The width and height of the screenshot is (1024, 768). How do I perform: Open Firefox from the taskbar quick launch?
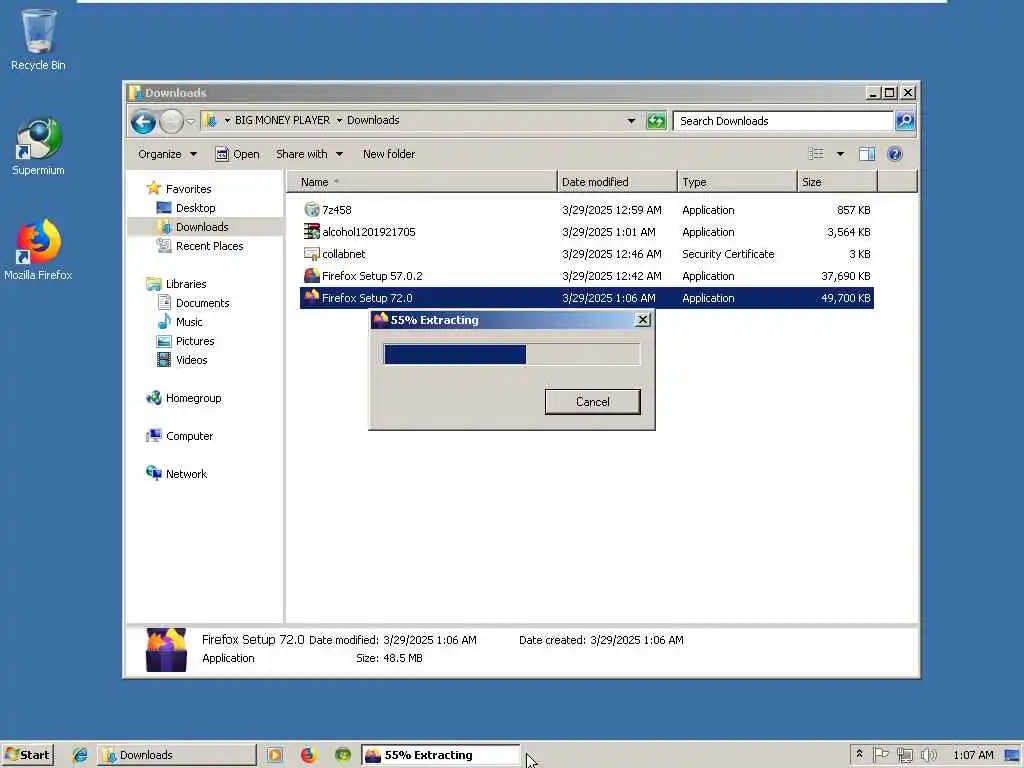[308, 755]
